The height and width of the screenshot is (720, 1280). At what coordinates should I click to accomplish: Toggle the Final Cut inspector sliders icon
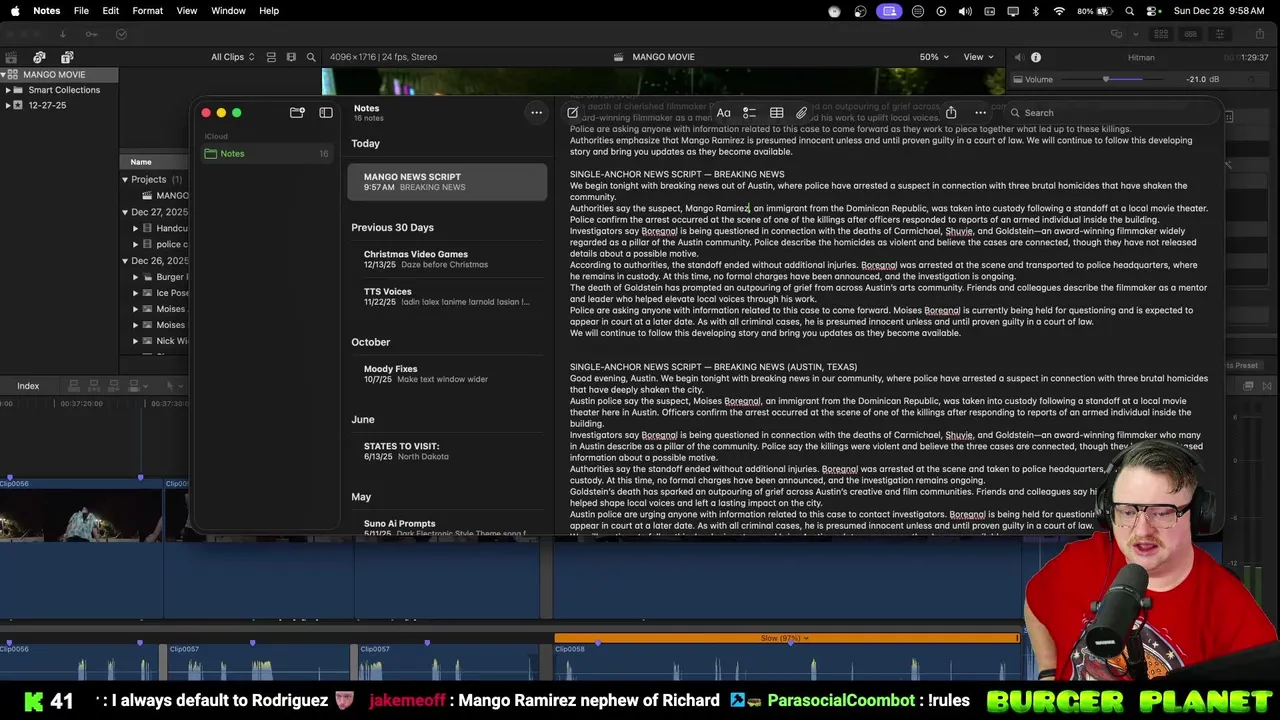1219,34
